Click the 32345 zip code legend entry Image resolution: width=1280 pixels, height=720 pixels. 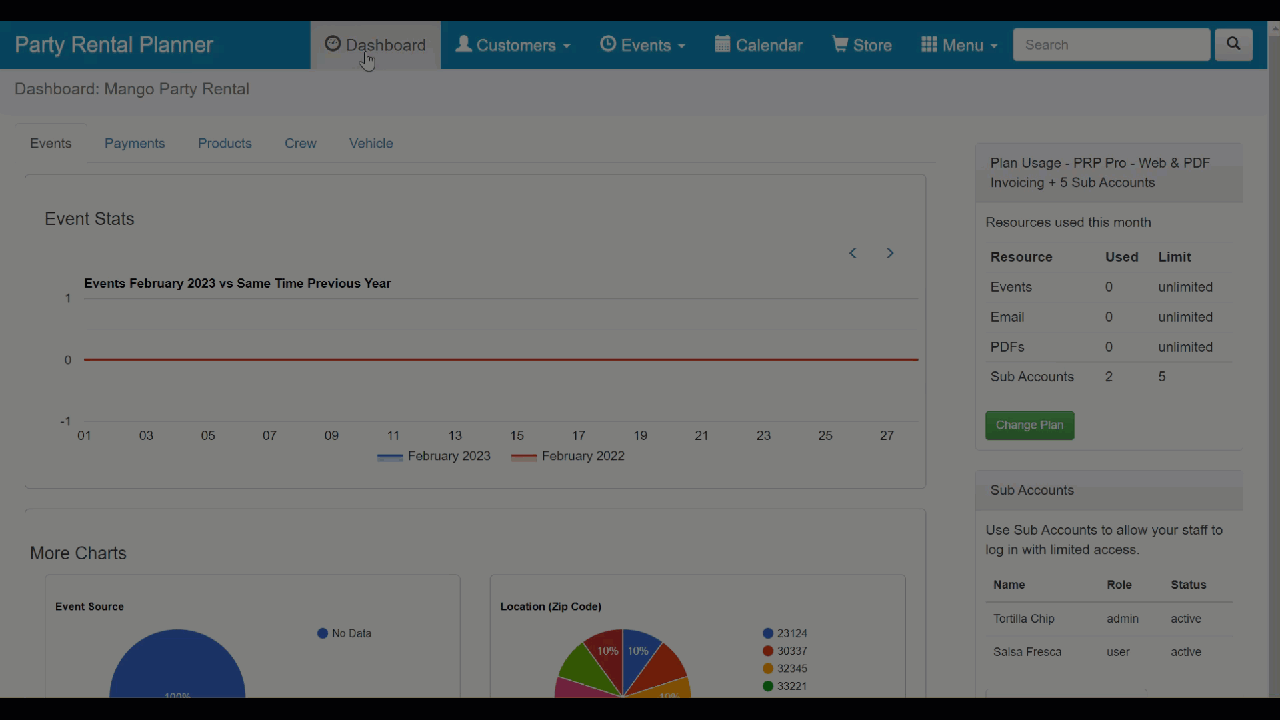784,668
